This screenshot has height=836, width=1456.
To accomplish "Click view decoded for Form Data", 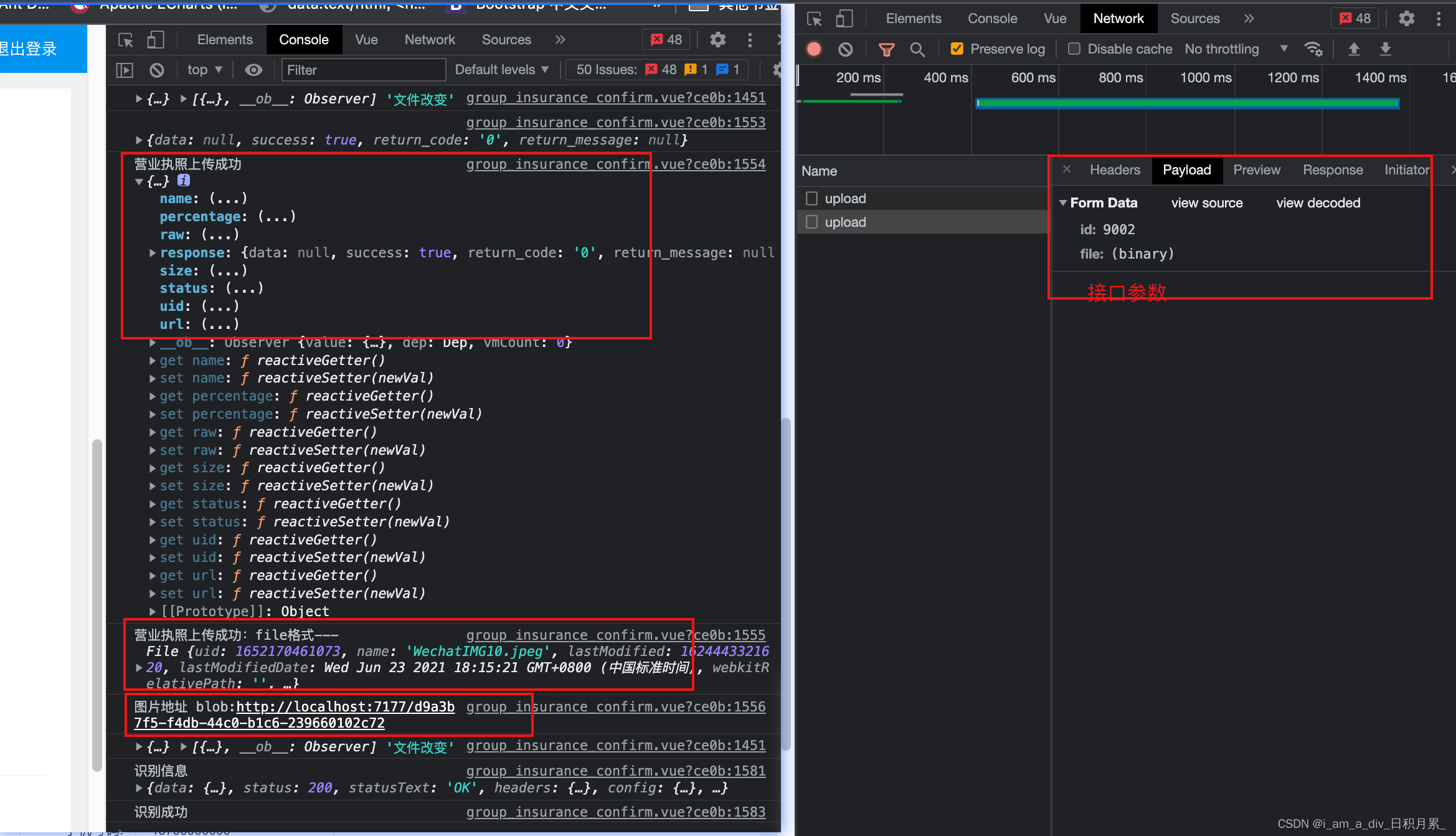I will 1318,202.
